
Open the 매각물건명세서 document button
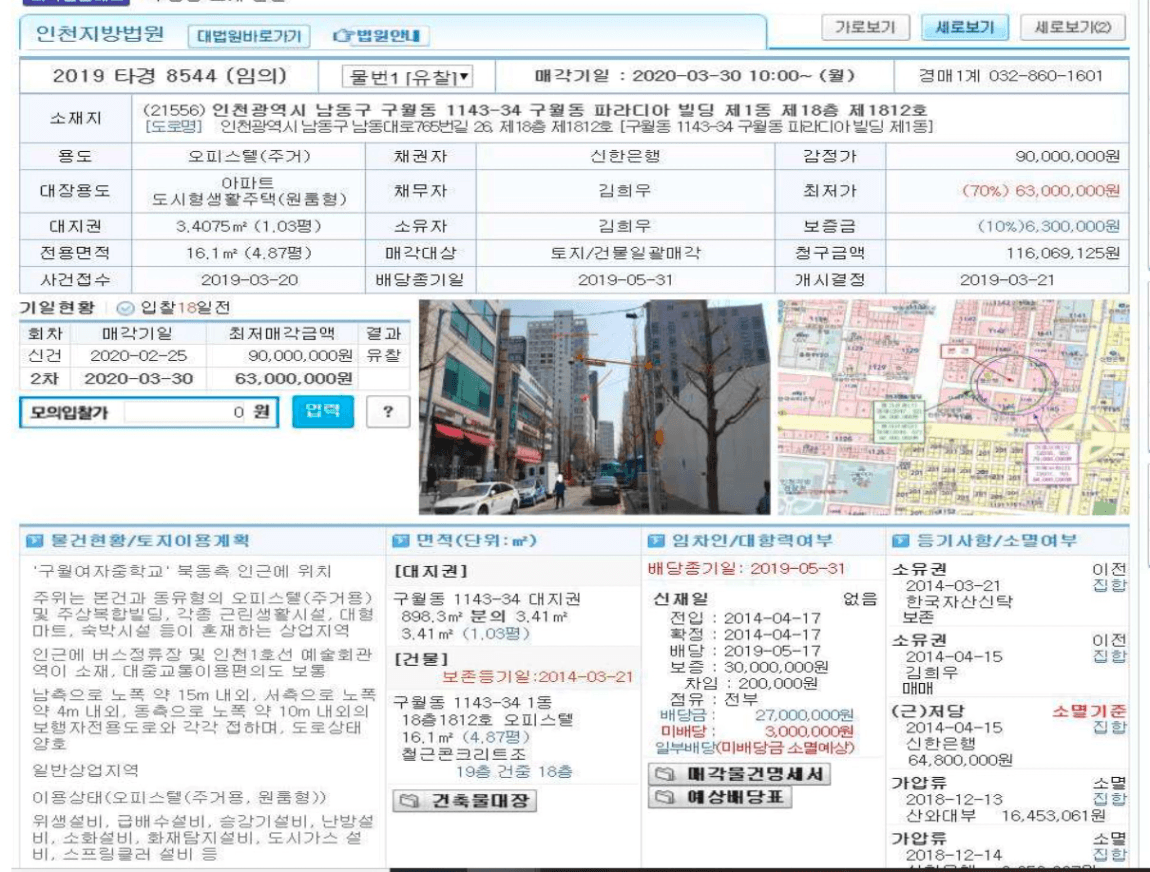click(x=739, y=774)
